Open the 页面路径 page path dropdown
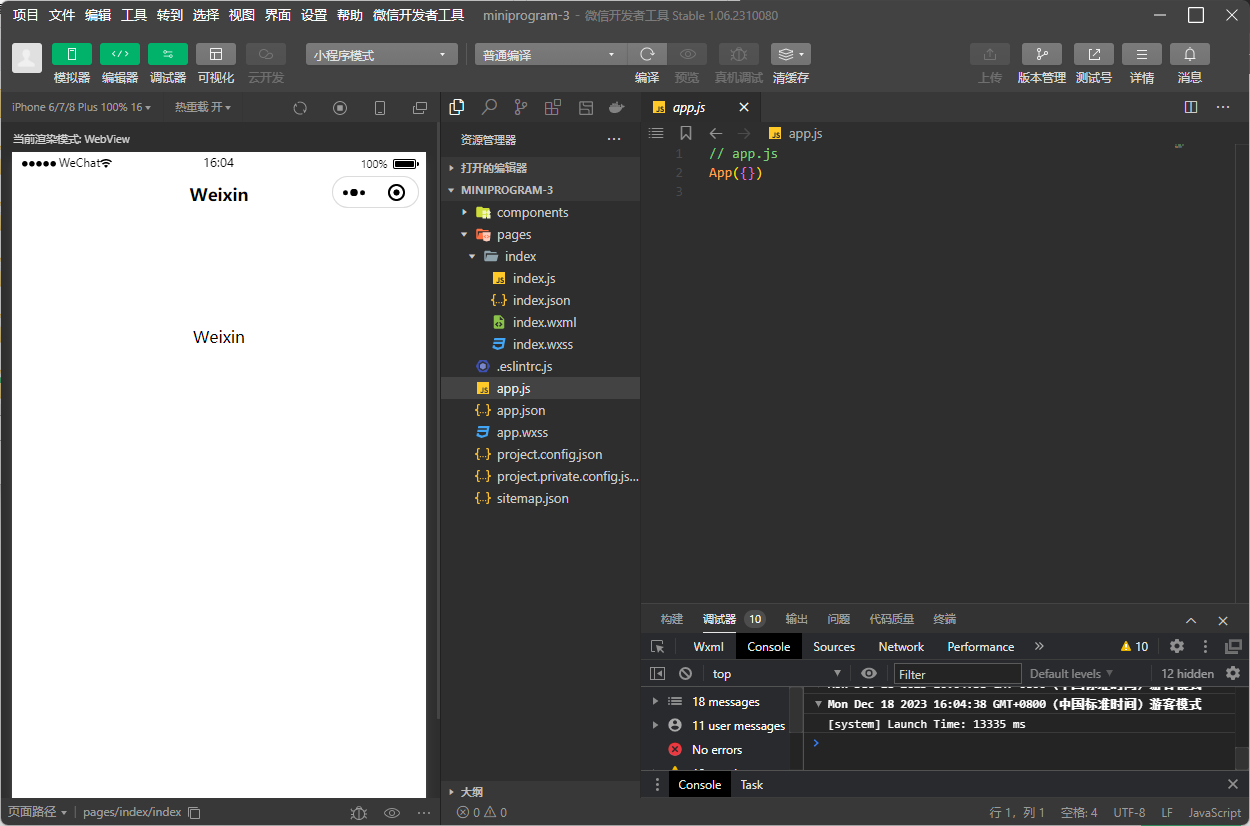 pos(38,812)
